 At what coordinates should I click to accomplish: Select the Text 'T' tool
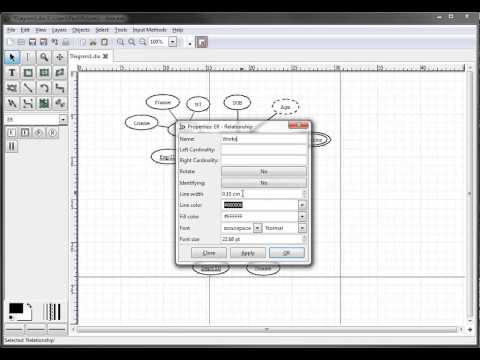12,73
